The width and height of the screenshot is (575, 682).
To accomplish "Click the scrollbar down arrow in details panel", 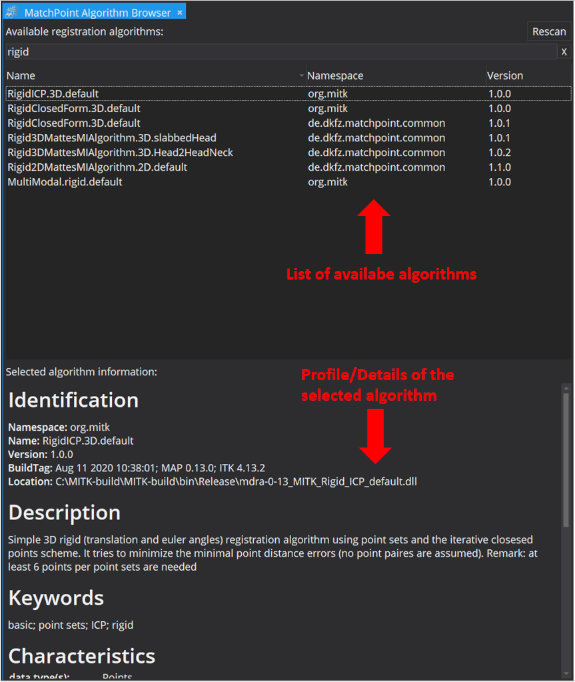I will [566, 673].
